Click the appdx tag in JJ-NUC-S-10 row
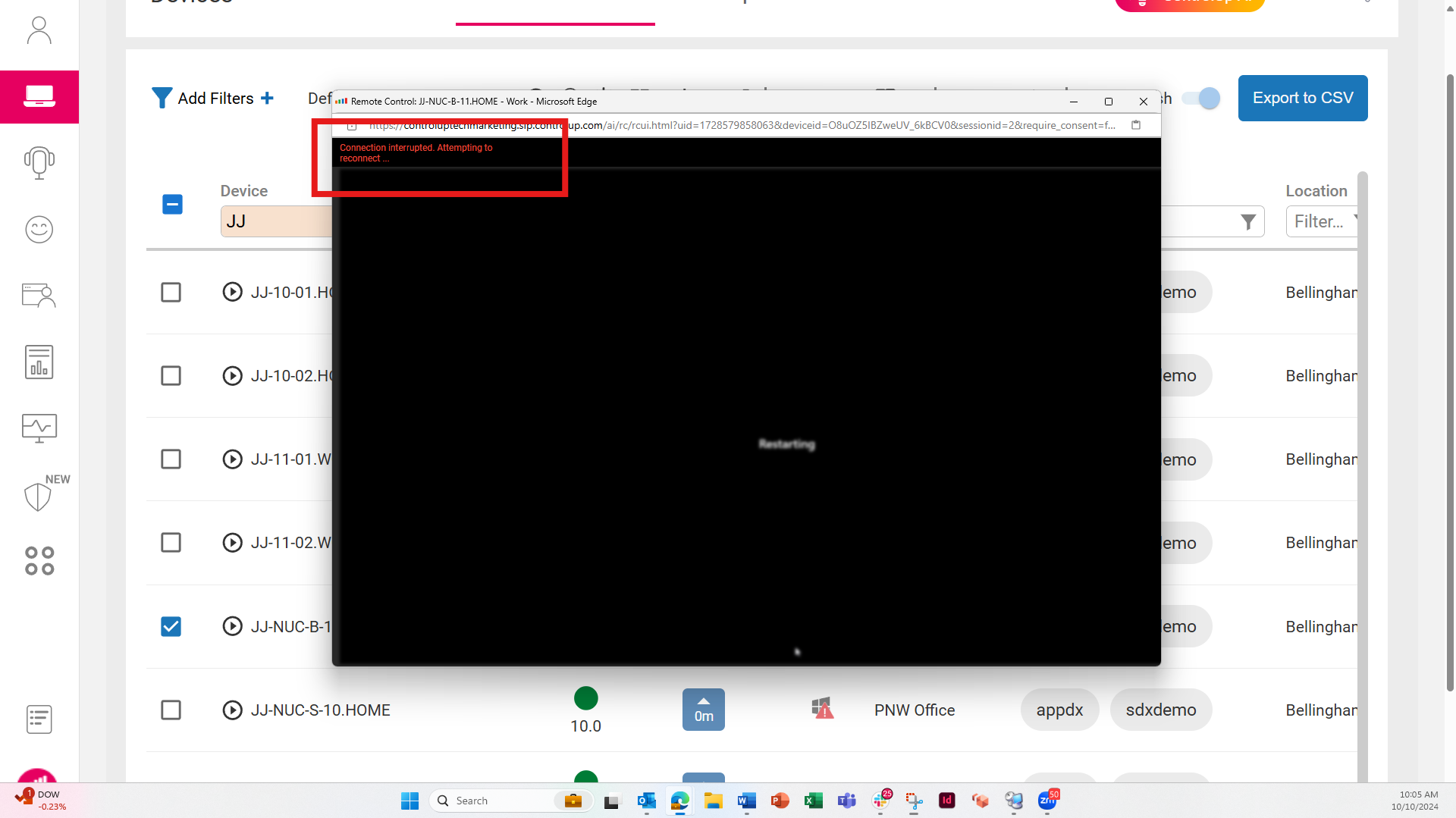Viewport: 1456px width, 818px height. coord(1059,710)
